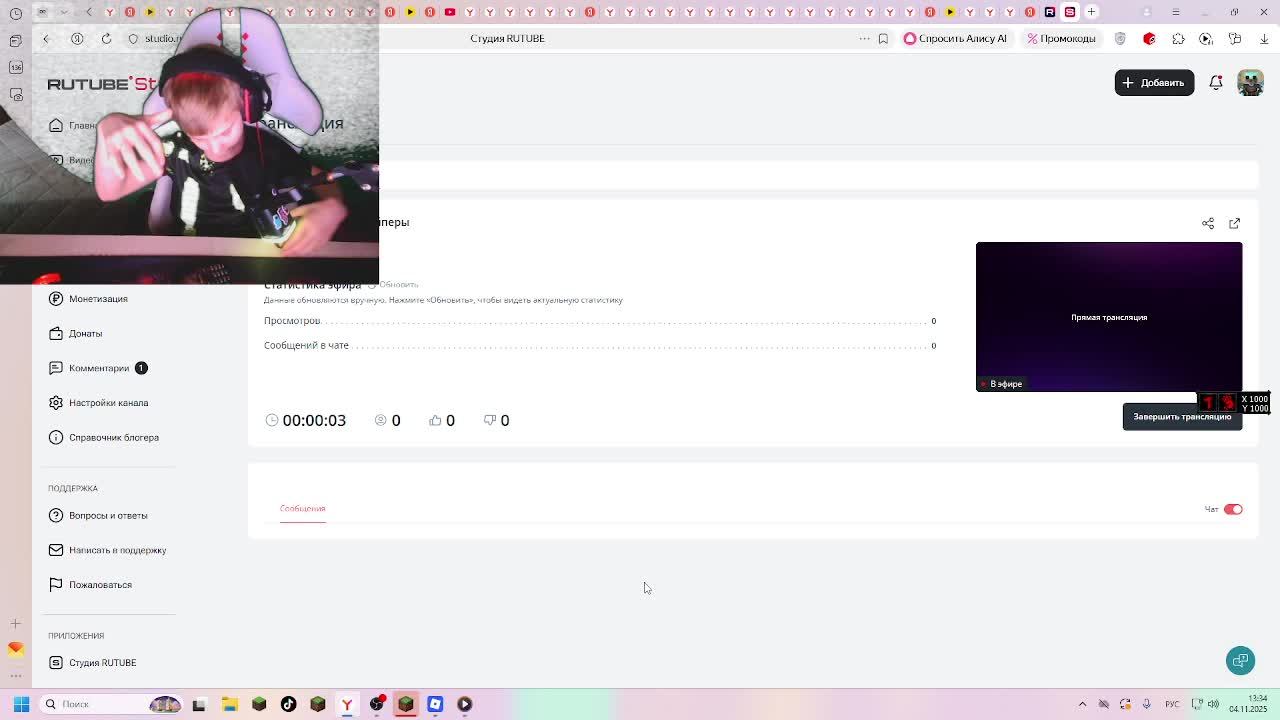Click the Пожаловаться link
1280x720 pixels.
pyautogui.click(x=100, y=585)
